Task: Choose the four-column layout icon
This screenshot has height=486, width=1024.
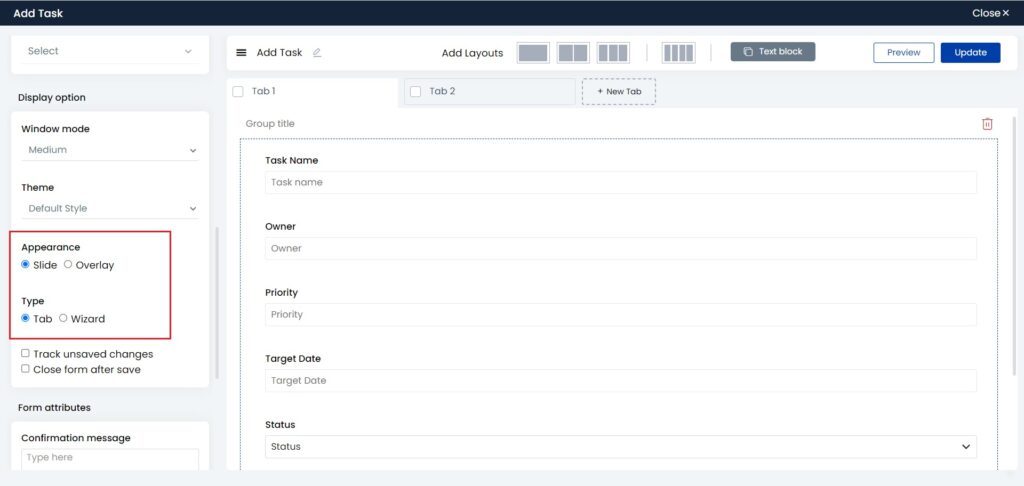Action: click(x=678, y=53)
